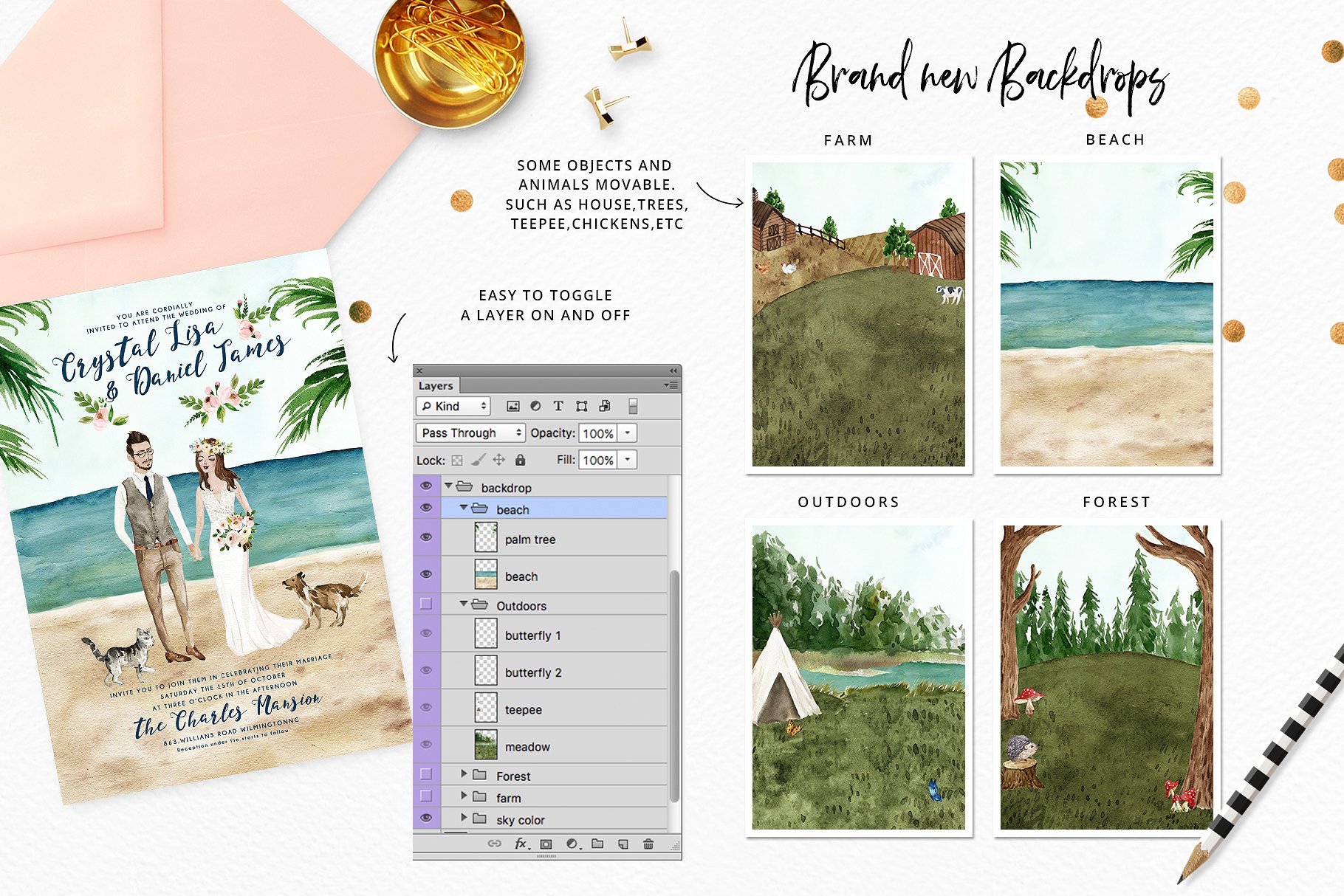This screenshot has height=896, width=1344.
Task: Open the Layers panel options menu
Action: (x=671, y=385)
